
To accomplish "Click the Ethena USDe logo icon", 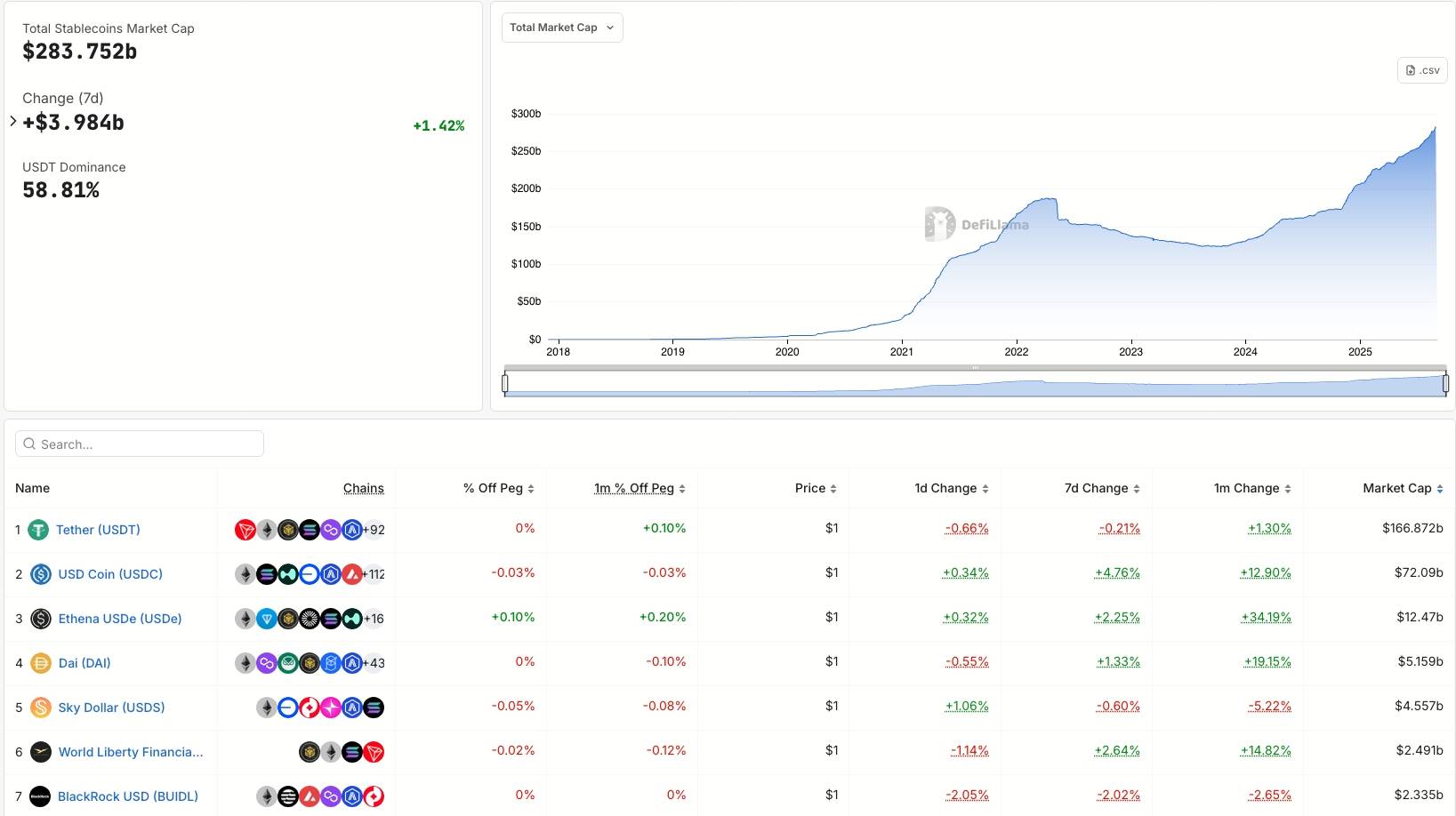I will coord(41,619).
